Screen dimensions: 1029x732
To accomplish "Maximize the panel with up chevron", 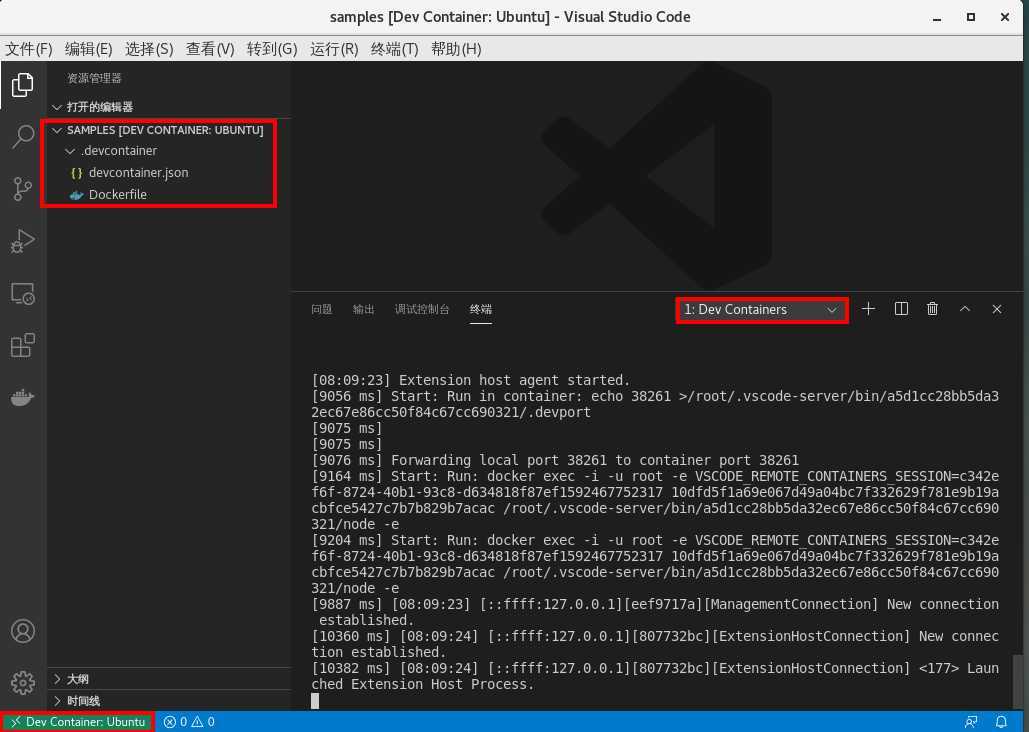I will pyautogui.click(x=965, y=309).
